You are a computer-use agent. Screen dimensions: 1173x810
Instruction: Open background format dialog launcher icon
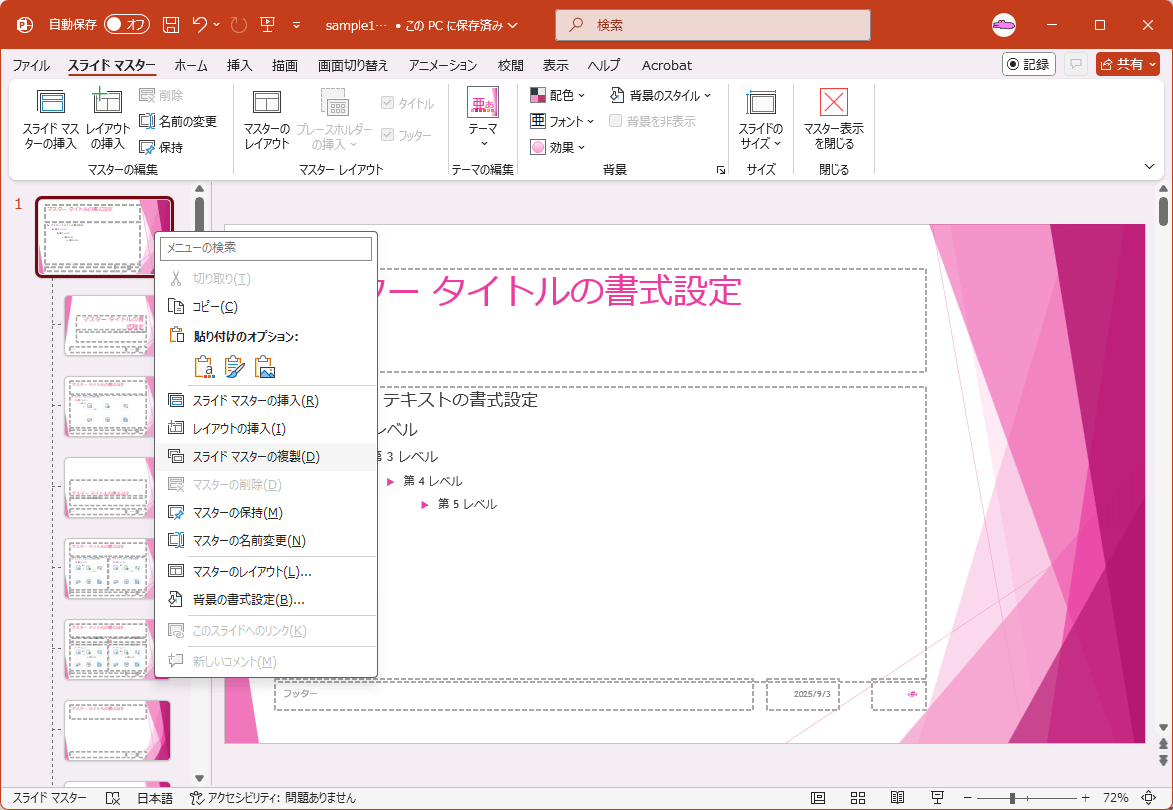(x=720, y=171)
